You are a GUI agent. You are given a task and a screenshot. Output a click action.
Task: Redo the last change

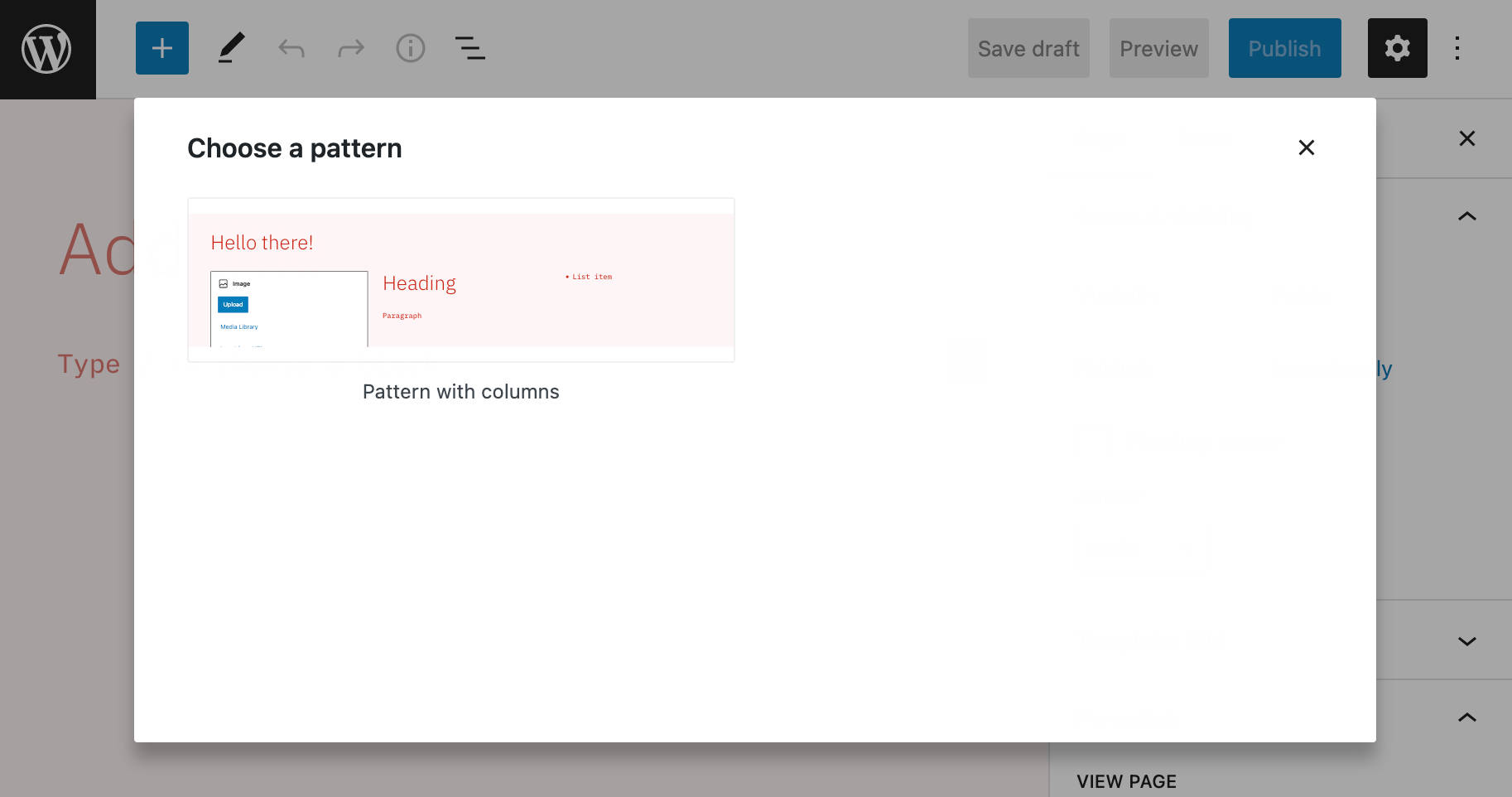tap(350, 48)
